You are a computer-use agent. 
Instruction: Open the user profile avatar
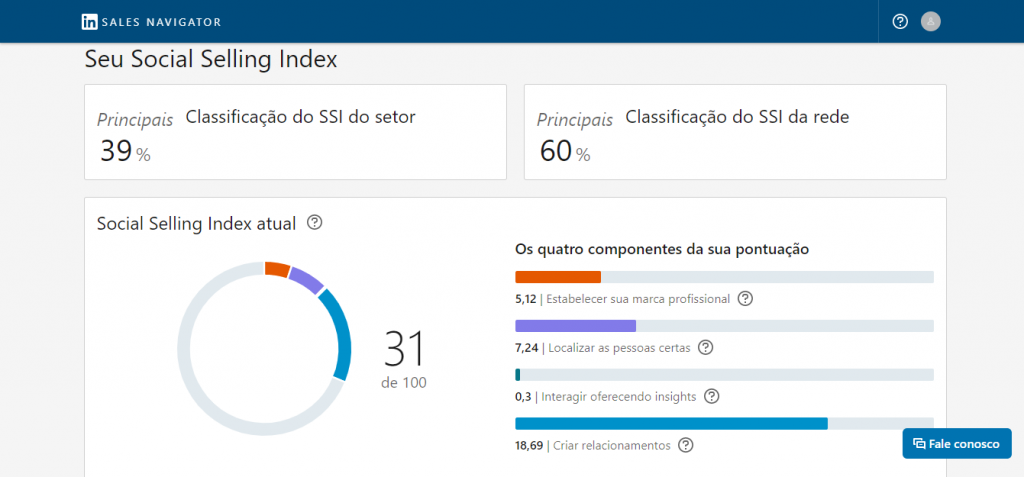point(931,21)
